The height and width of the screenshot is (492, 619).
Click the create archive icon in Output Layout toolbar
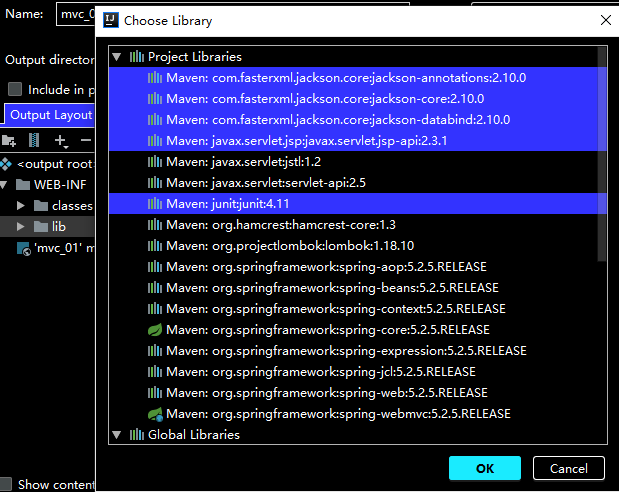pos(34,140)
